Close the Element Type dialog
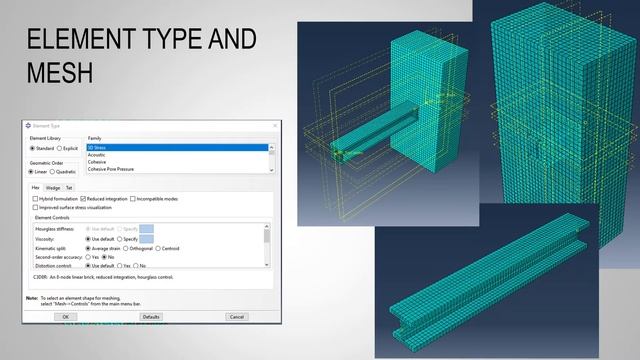The image size is (640, 360). (275, 126)
